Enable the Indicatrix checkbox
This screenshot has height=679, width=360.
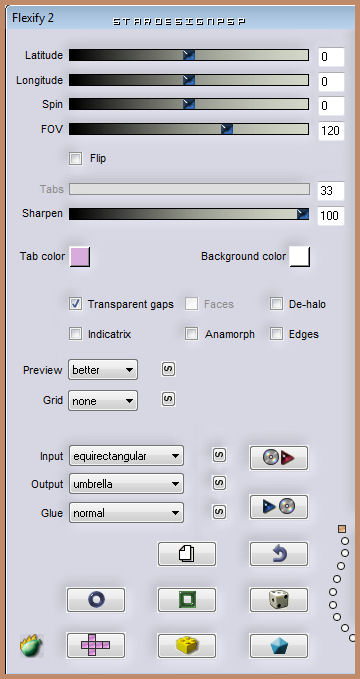[x=75, y=334]
